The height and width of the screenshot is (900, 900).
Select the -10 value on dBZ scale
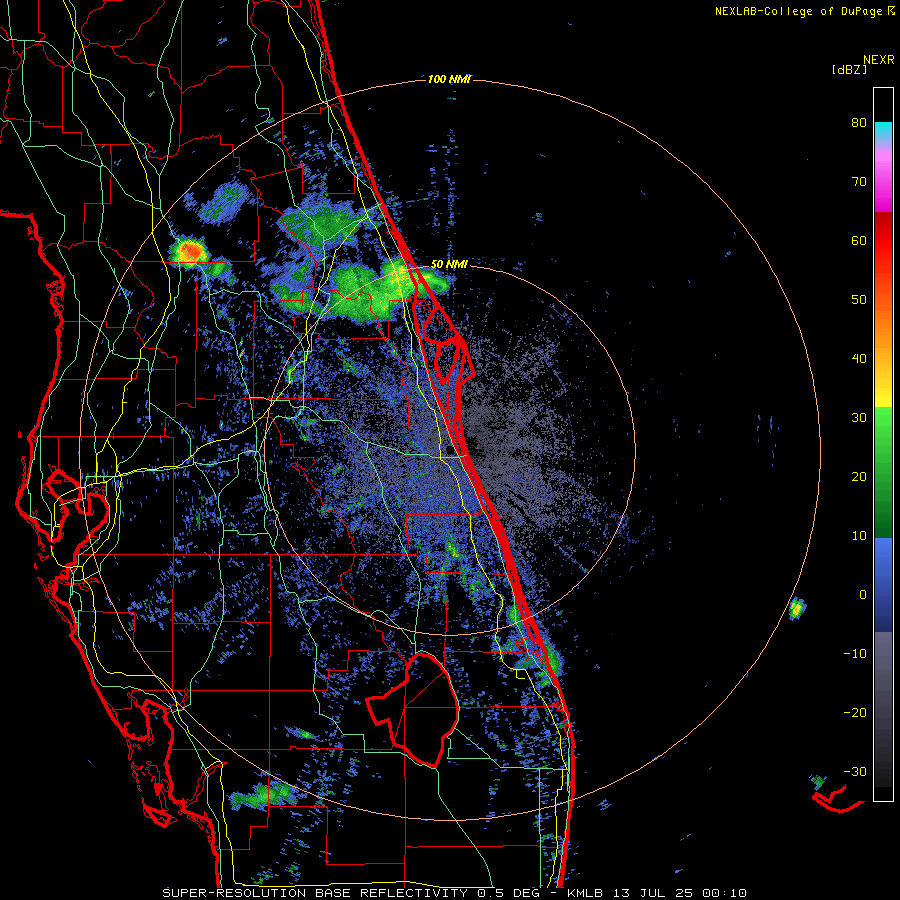tap(855, 654)
